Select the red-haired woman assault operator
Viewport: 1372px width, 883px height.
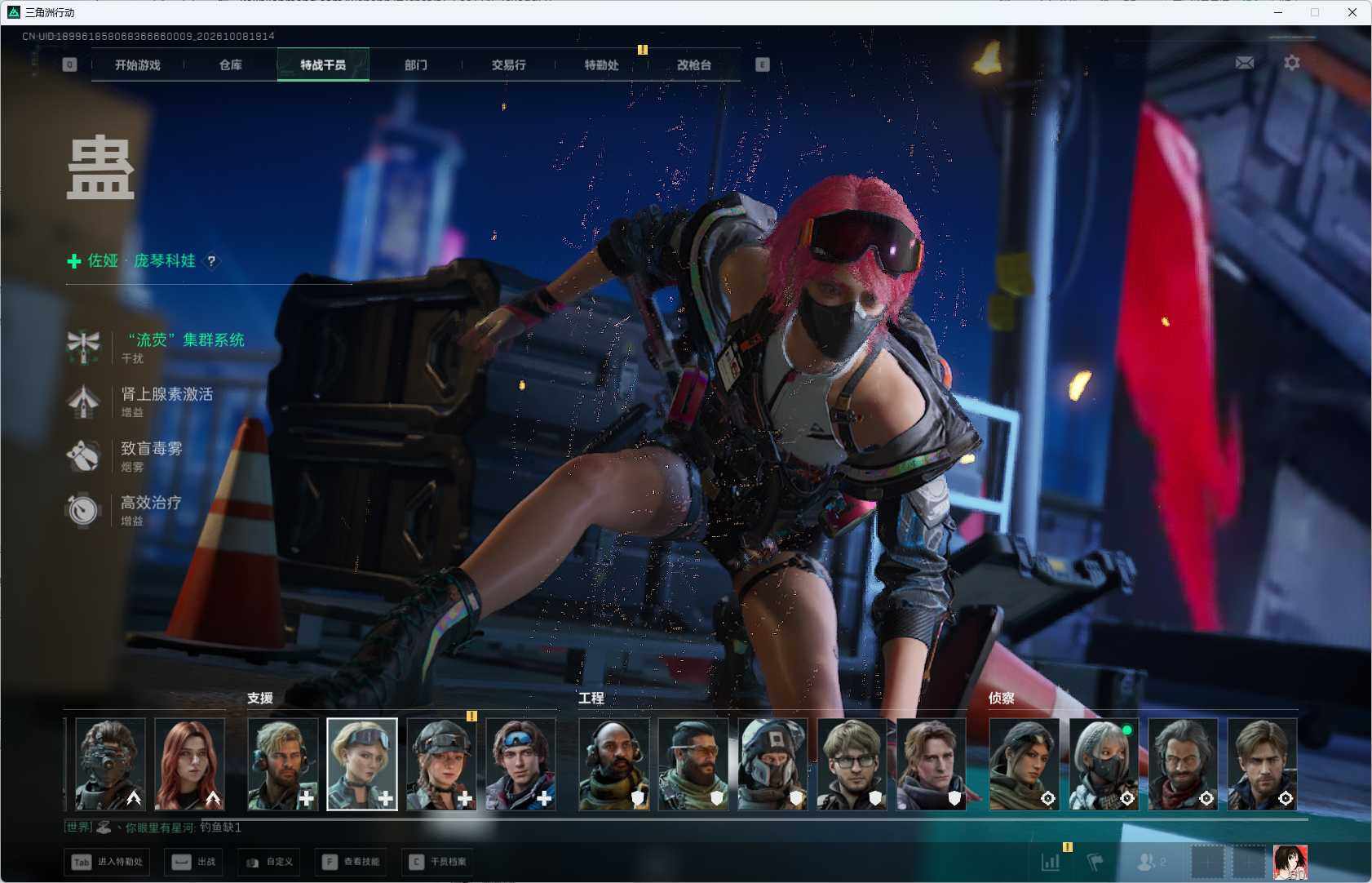tap(189, 765)
